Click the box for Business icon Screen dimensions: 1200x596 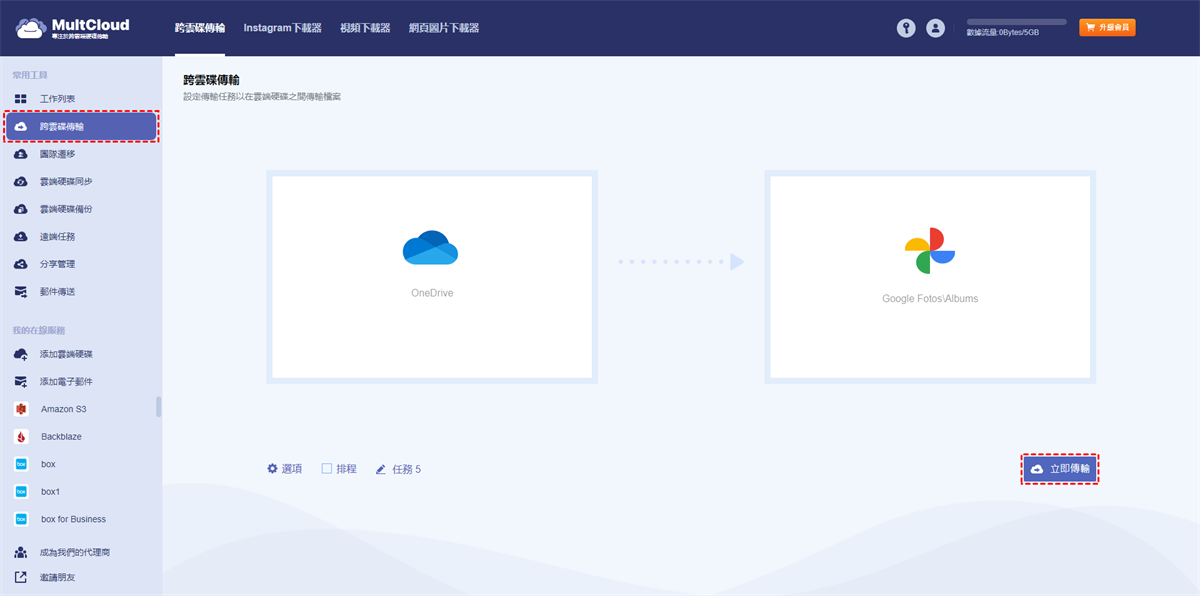click(x=21, y=519)
